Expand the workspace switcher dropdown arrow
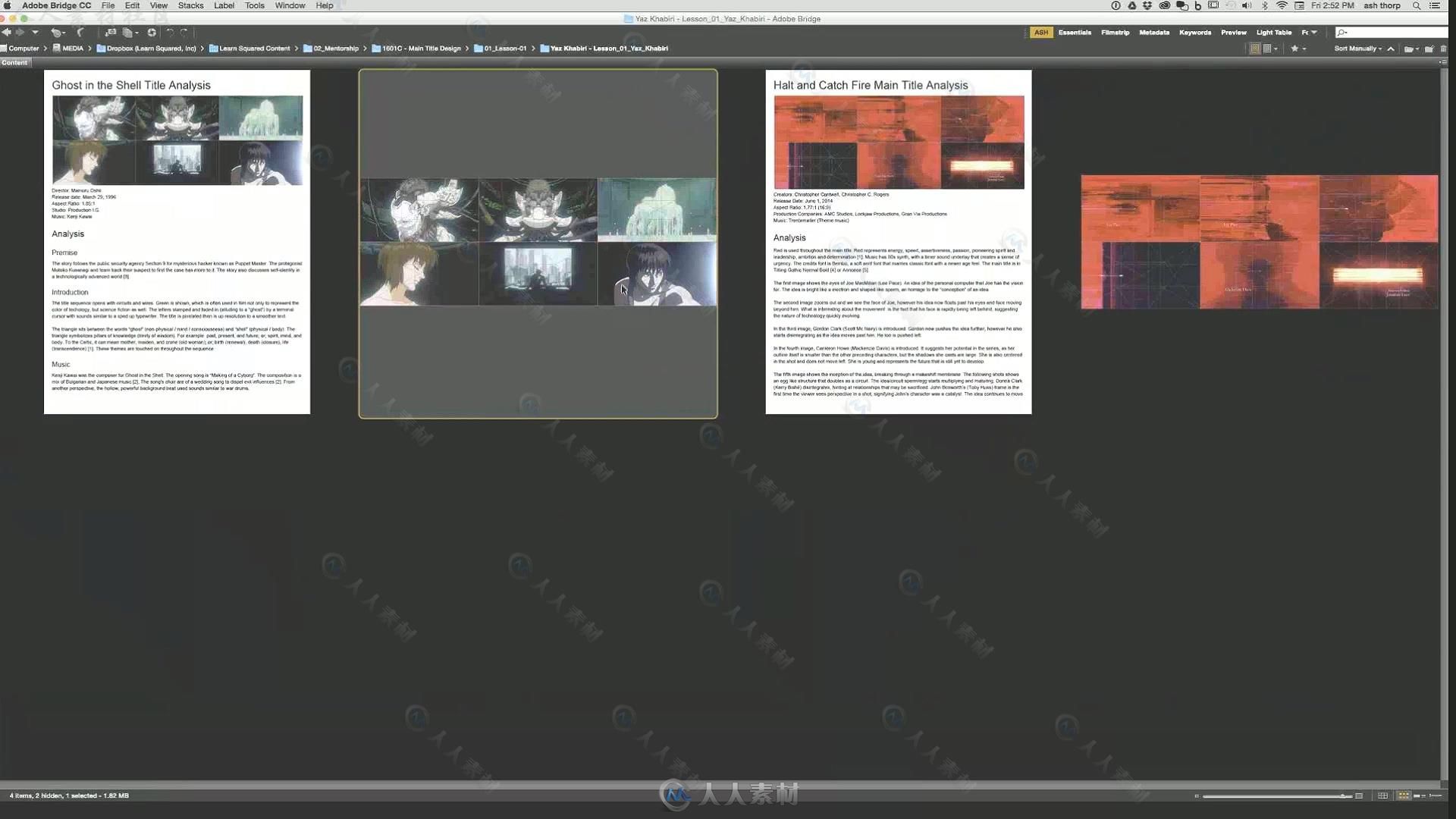The height and width of the screenshot is (819, 1456). point(1314,33)
